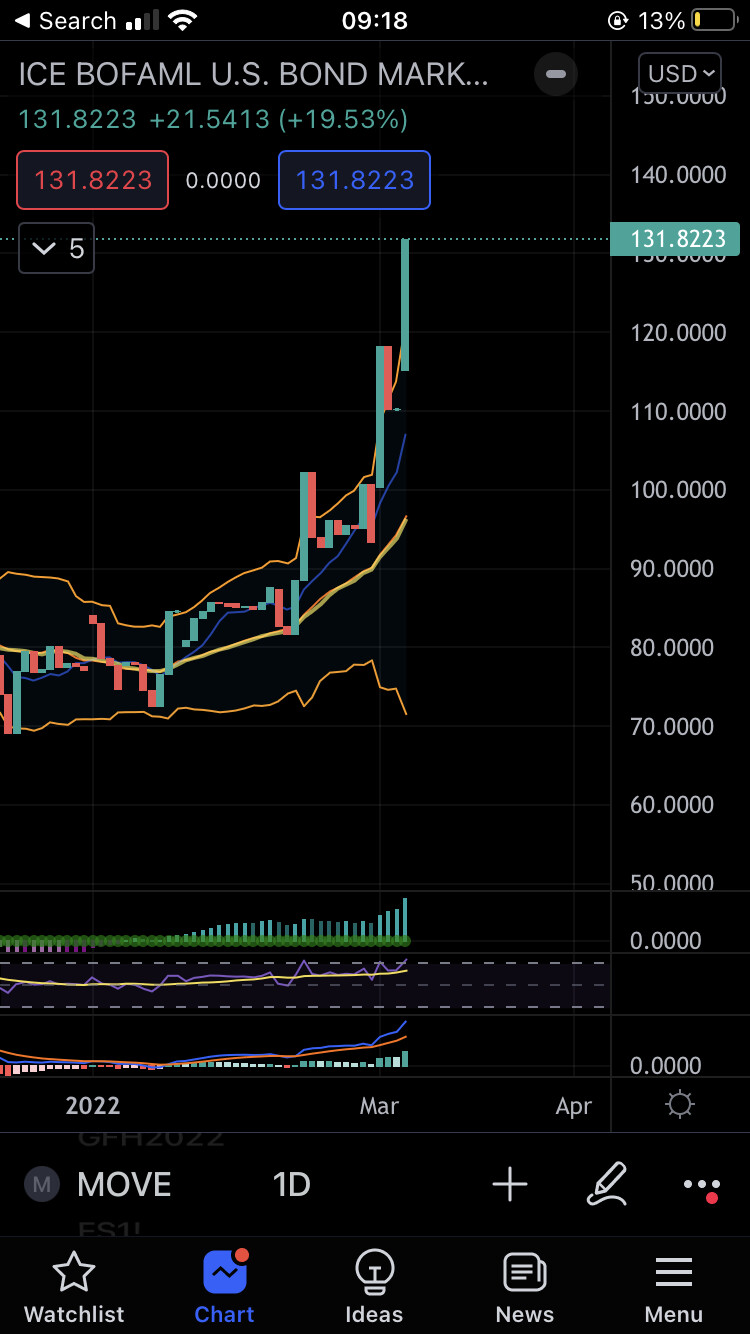Expand the 5 indicators legend
The width and height of the screenshot is (750, 1334).
[x=57, y=248]
